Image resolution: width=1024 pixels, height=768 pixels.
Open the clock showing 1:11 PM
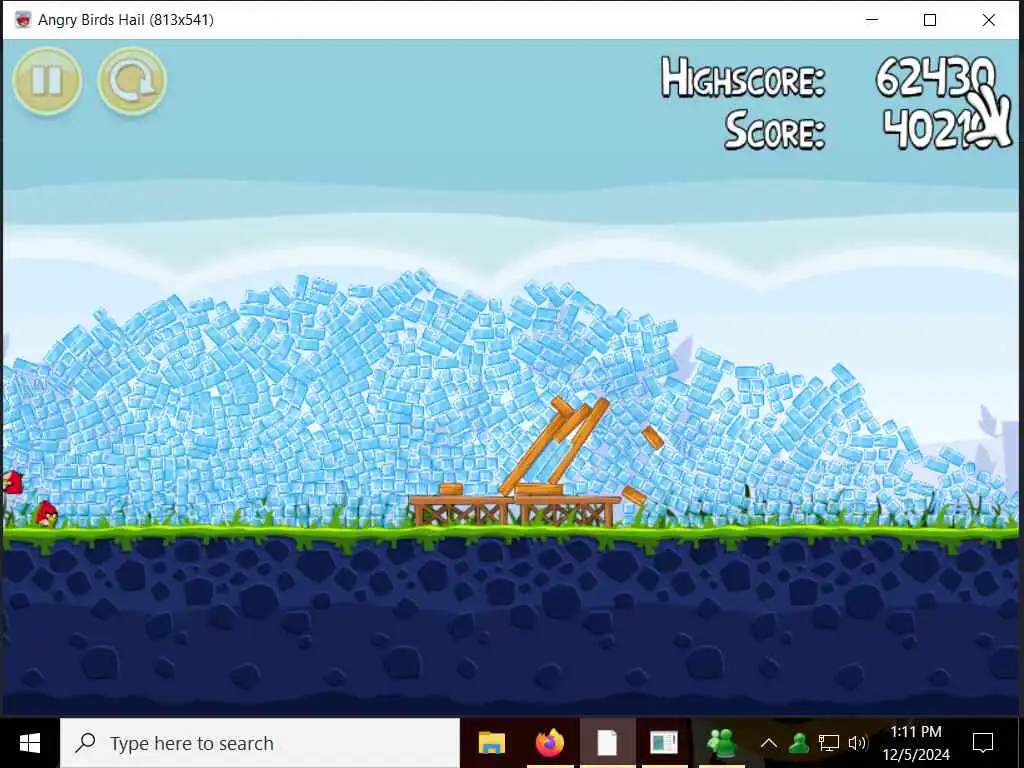[916, 743]
